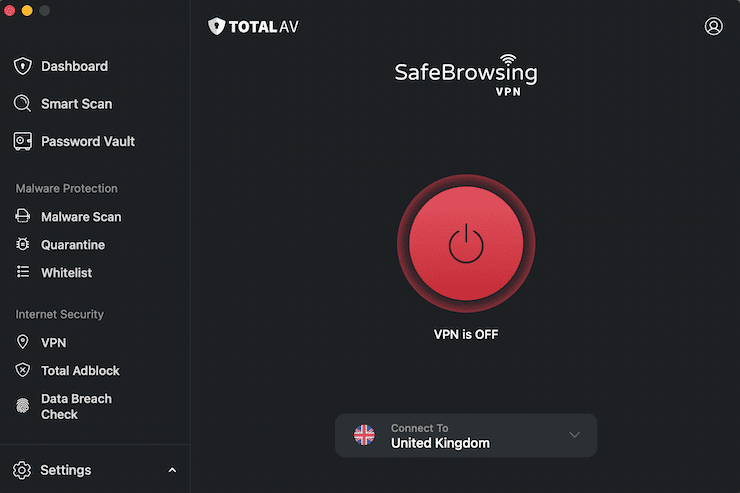Image resolution: width=740 pixels, height=493 pixels.
Task: Click the Smart Scan magnifier icon
Action: point(23,104)
